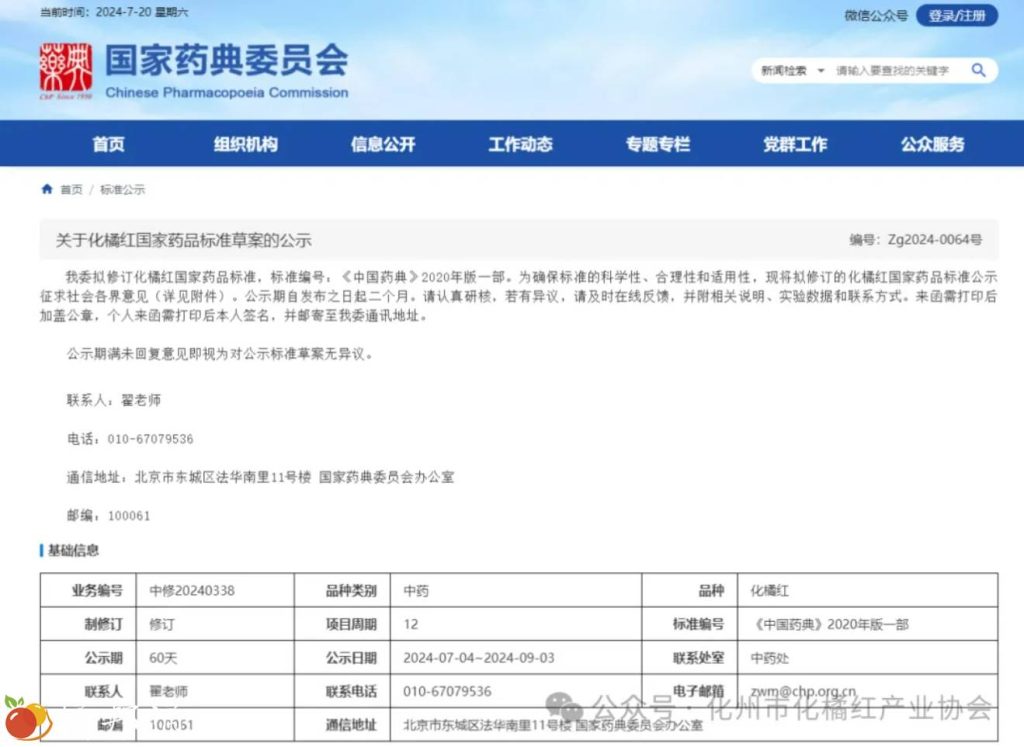Click the 国家药典委员会 site title text

click(226, 61)
